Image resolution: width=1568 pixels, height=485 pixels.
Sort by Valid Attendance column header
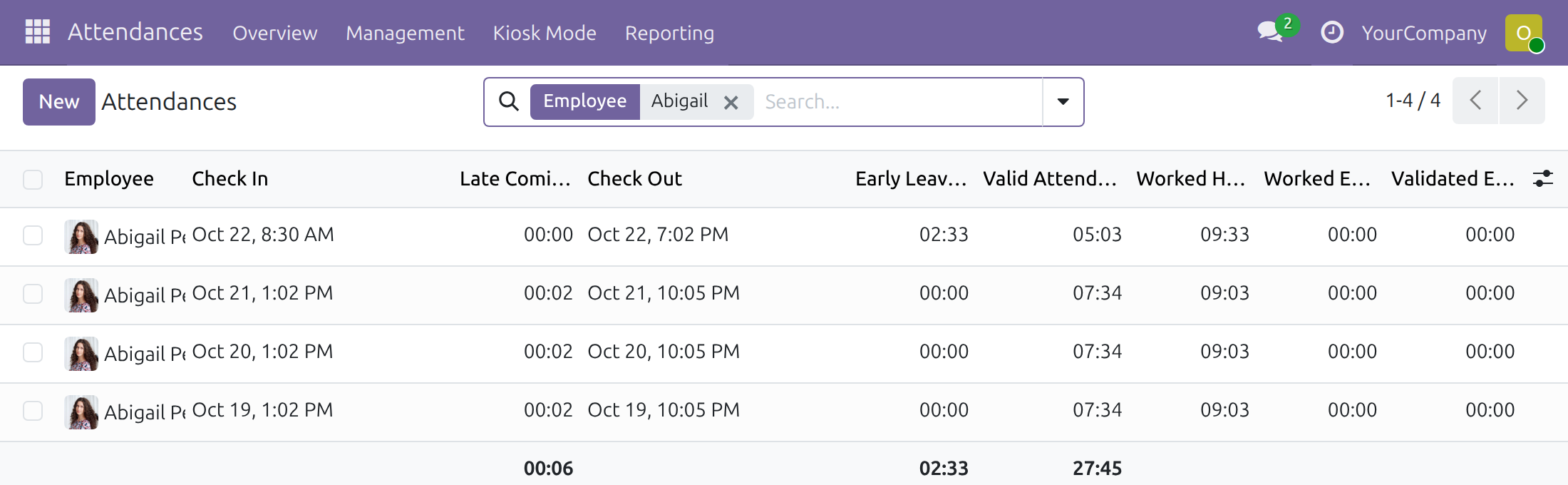1050,179
